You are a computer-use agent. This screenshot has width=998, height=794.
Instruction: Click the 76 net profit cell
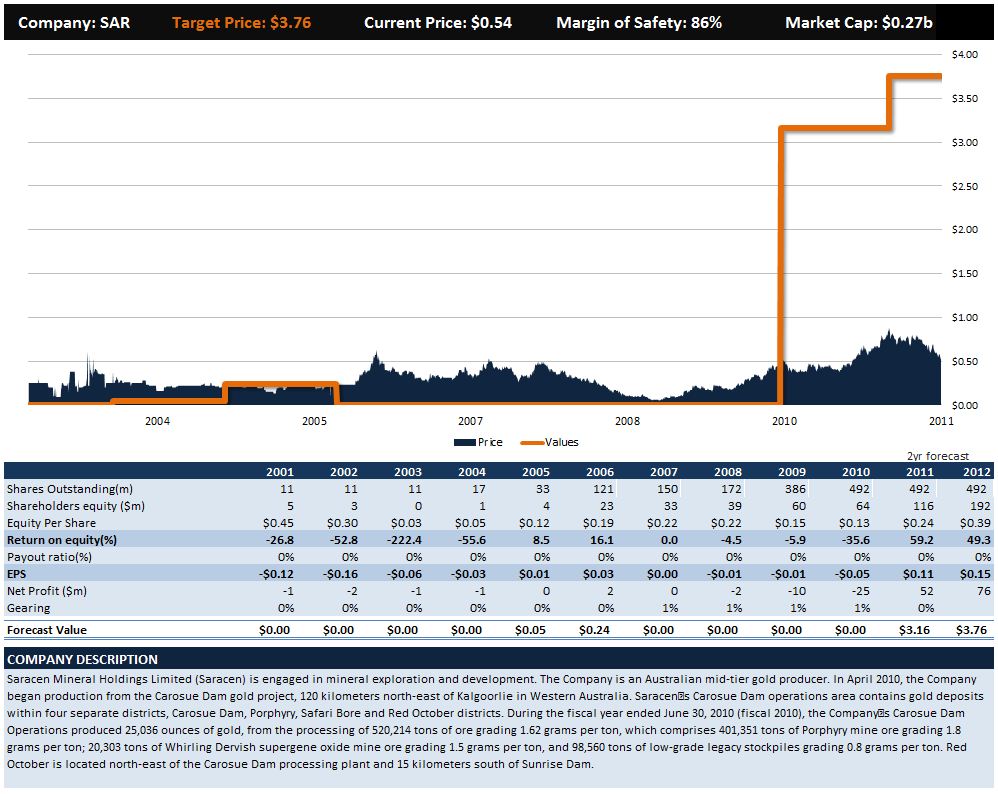[x=984, y=591]
